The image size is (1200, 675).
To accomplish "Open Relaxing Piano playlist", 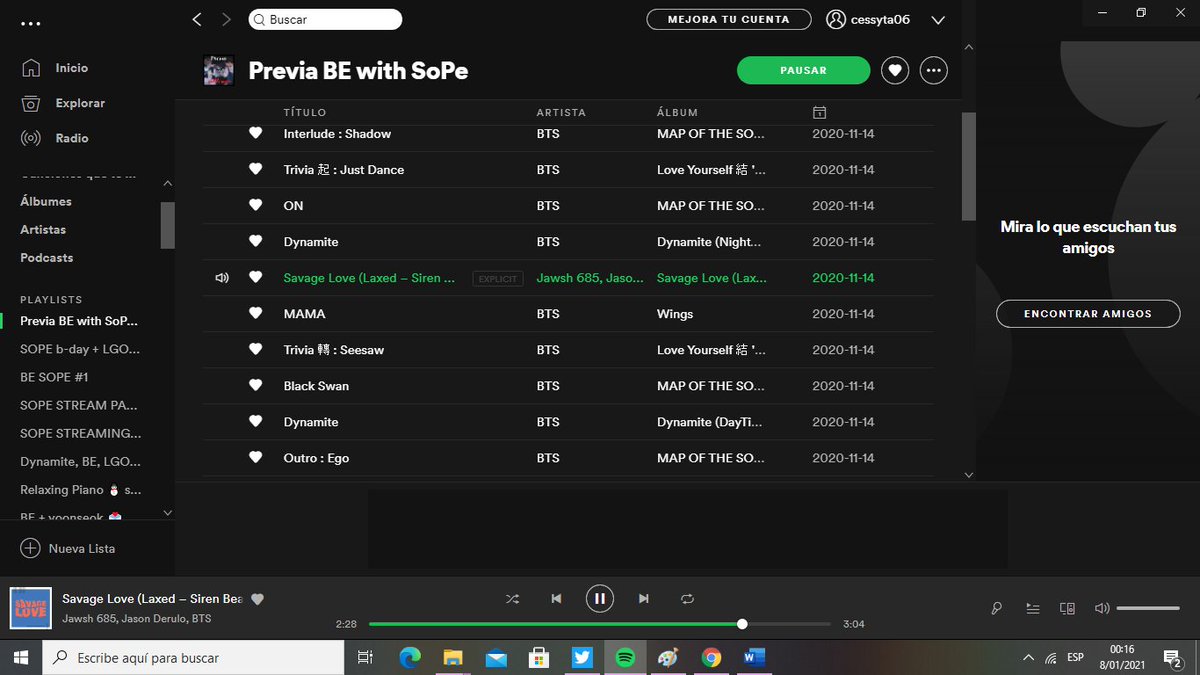I will [81, 490].
